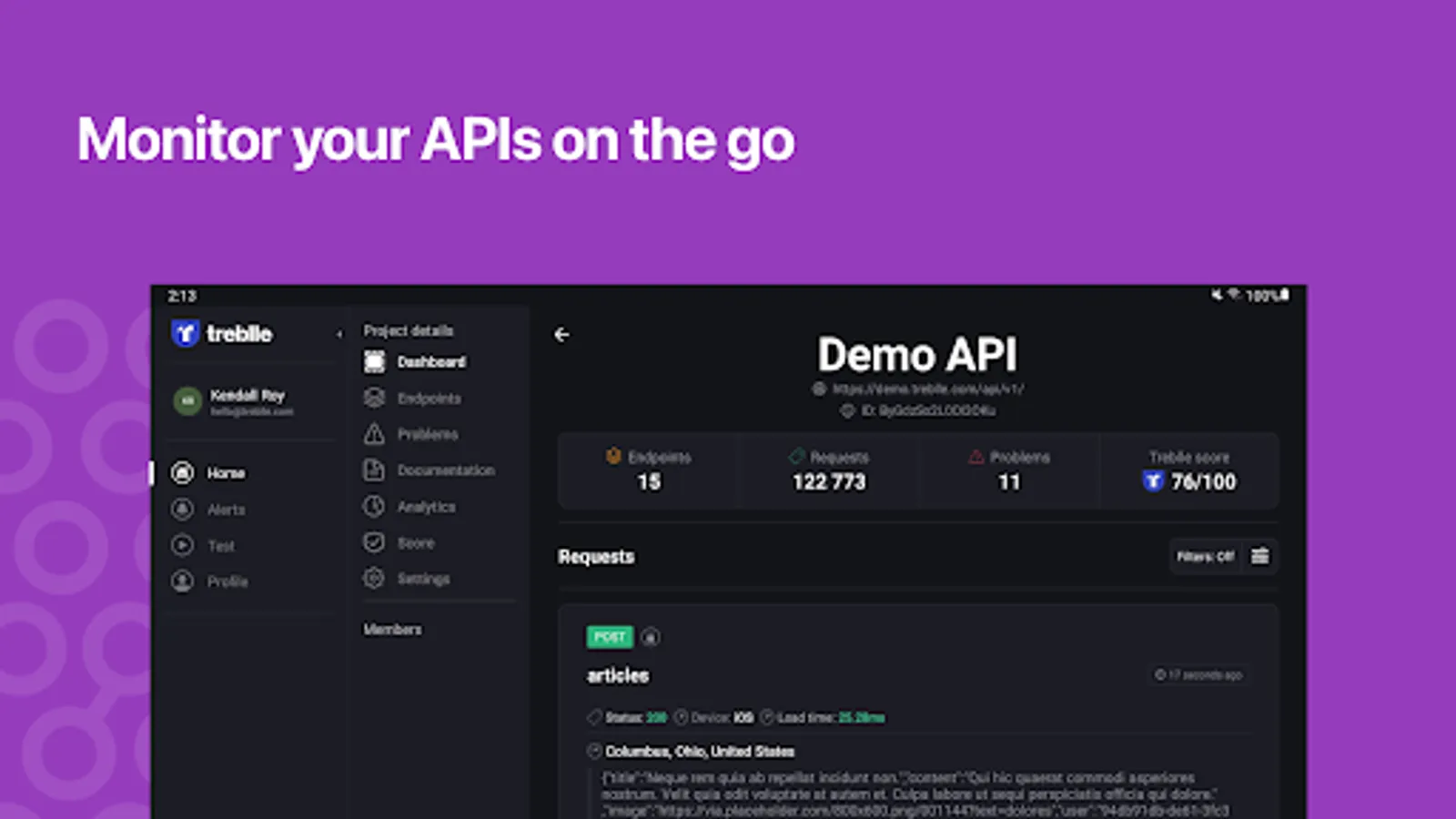Click the 17 seconds ago timestamp
Image resolution: width=1456 pixels, height=819 pixels.
(x=1198, y=674)
